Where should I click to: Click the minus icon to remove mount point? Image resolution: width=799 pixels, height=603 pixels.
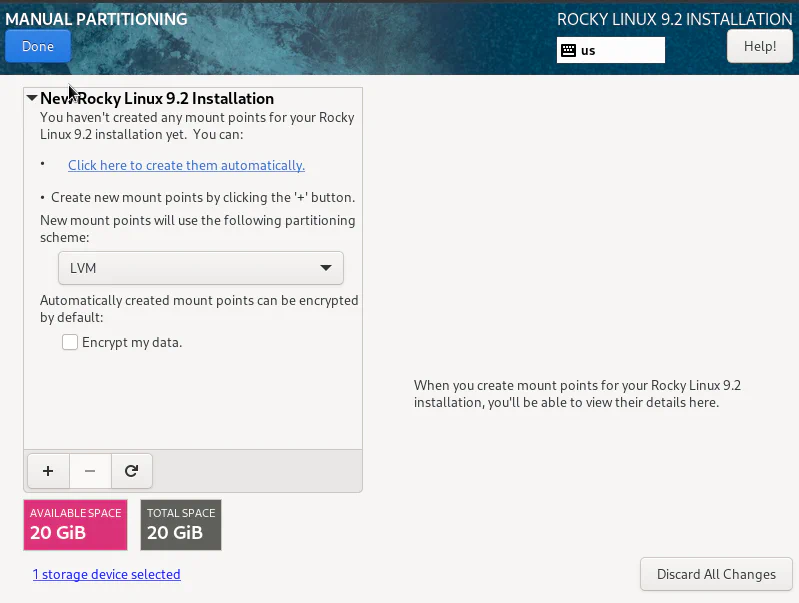point(90,471)
